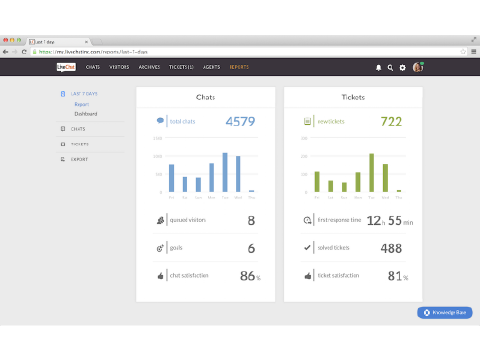The image size is (480, 360).
Task: Expand the sidebar EXPORT section
Action: point(79,159)
